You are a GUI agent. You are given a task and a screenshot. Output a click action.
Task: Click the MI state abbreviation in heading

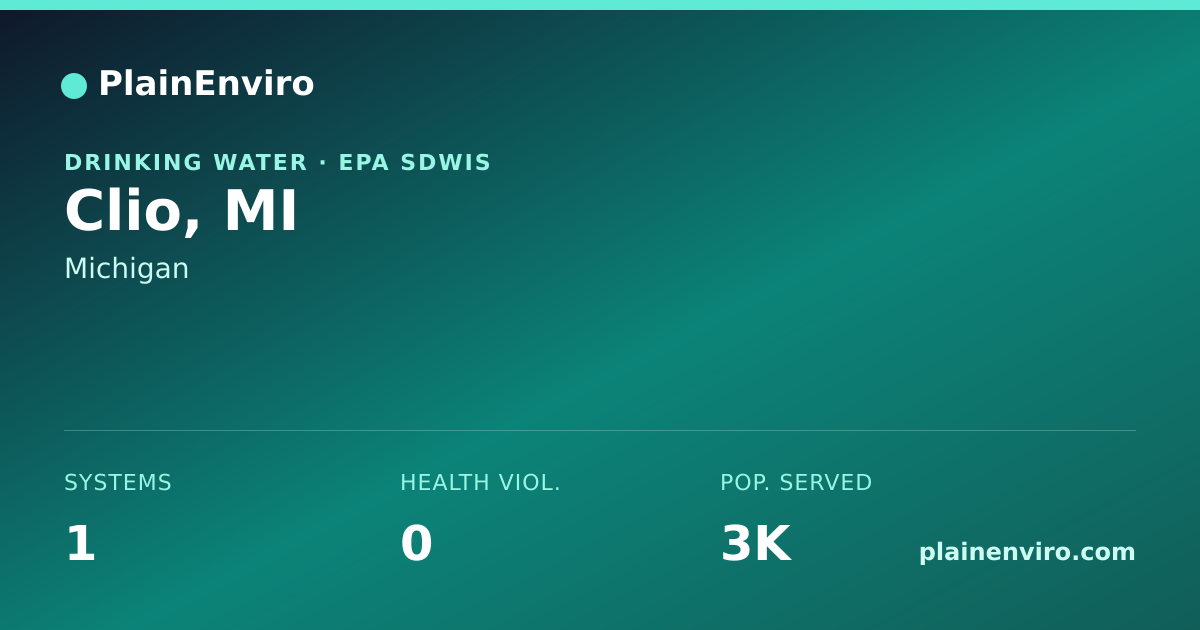pyautogui.click(x=260, y=211)
